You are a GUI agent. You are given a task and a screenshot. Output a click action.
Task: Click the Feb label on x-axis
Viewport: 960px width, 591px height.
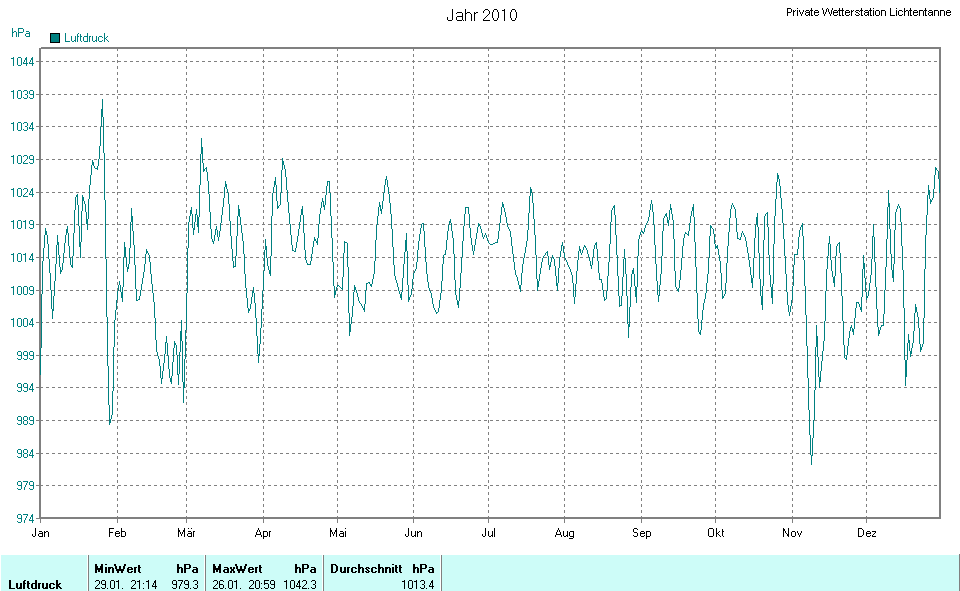(x=117, y=533)
